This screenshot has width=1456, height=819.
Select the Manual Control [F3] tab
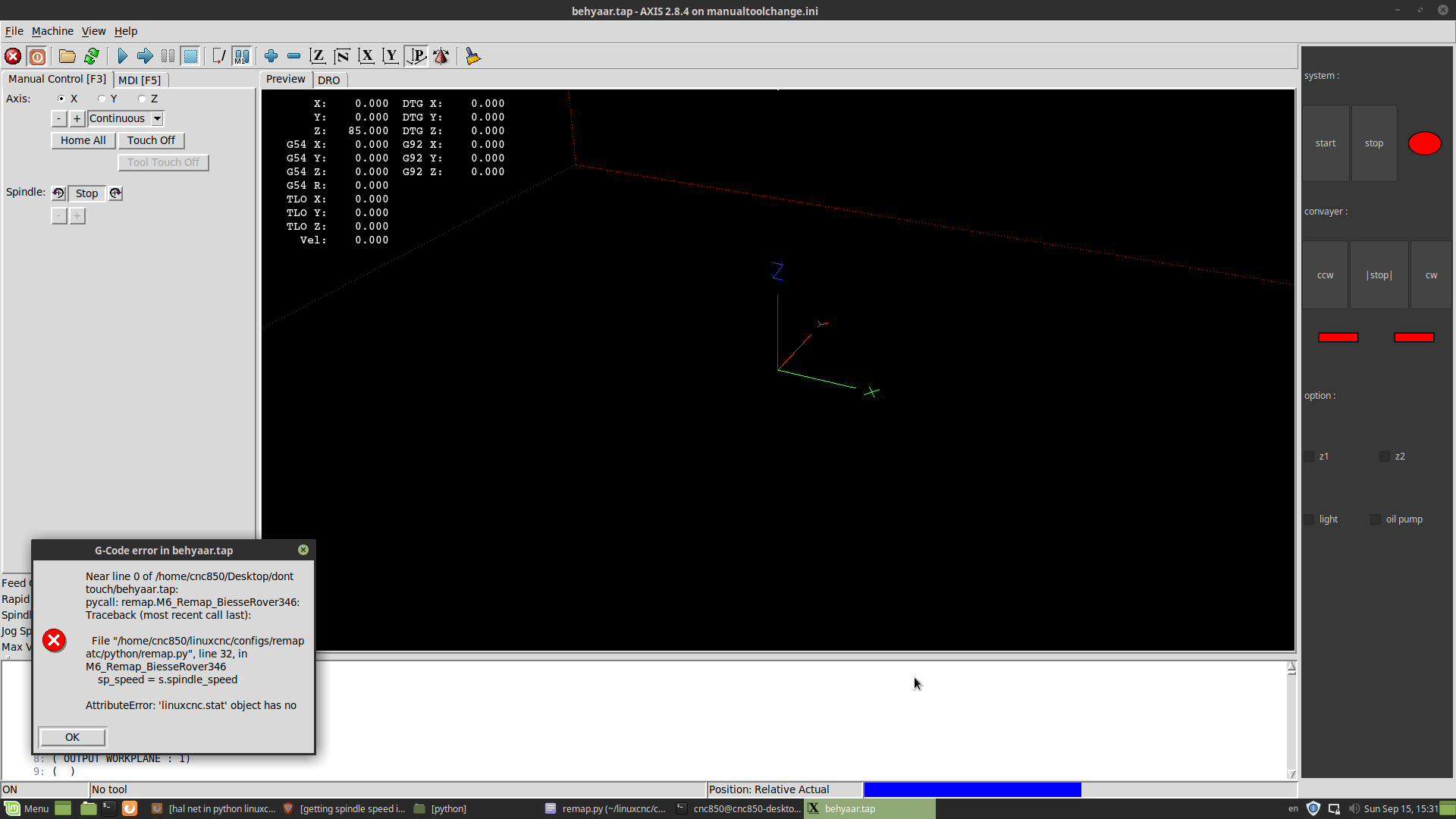point(57,79)
